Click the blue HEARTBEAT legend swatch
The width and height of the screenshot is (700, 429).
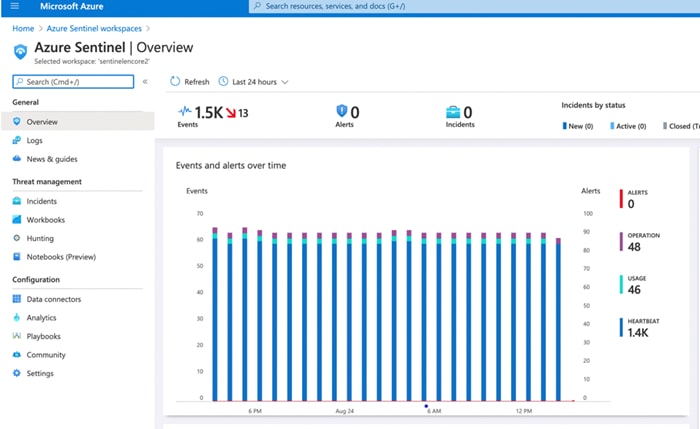tap(621, 327)
